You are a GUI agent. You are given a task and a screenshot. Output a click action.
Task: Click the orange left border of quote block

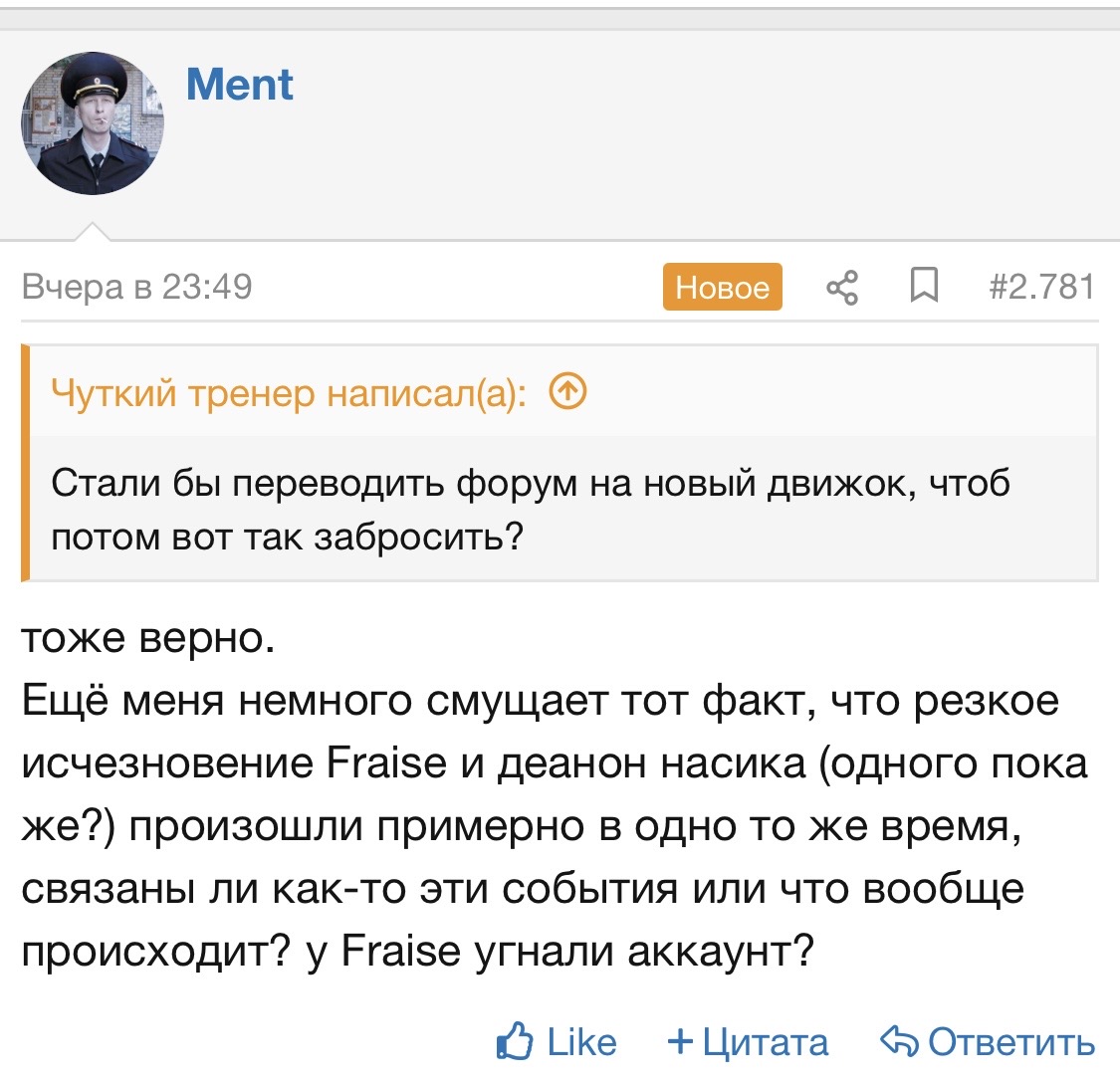tap(25, 462)
